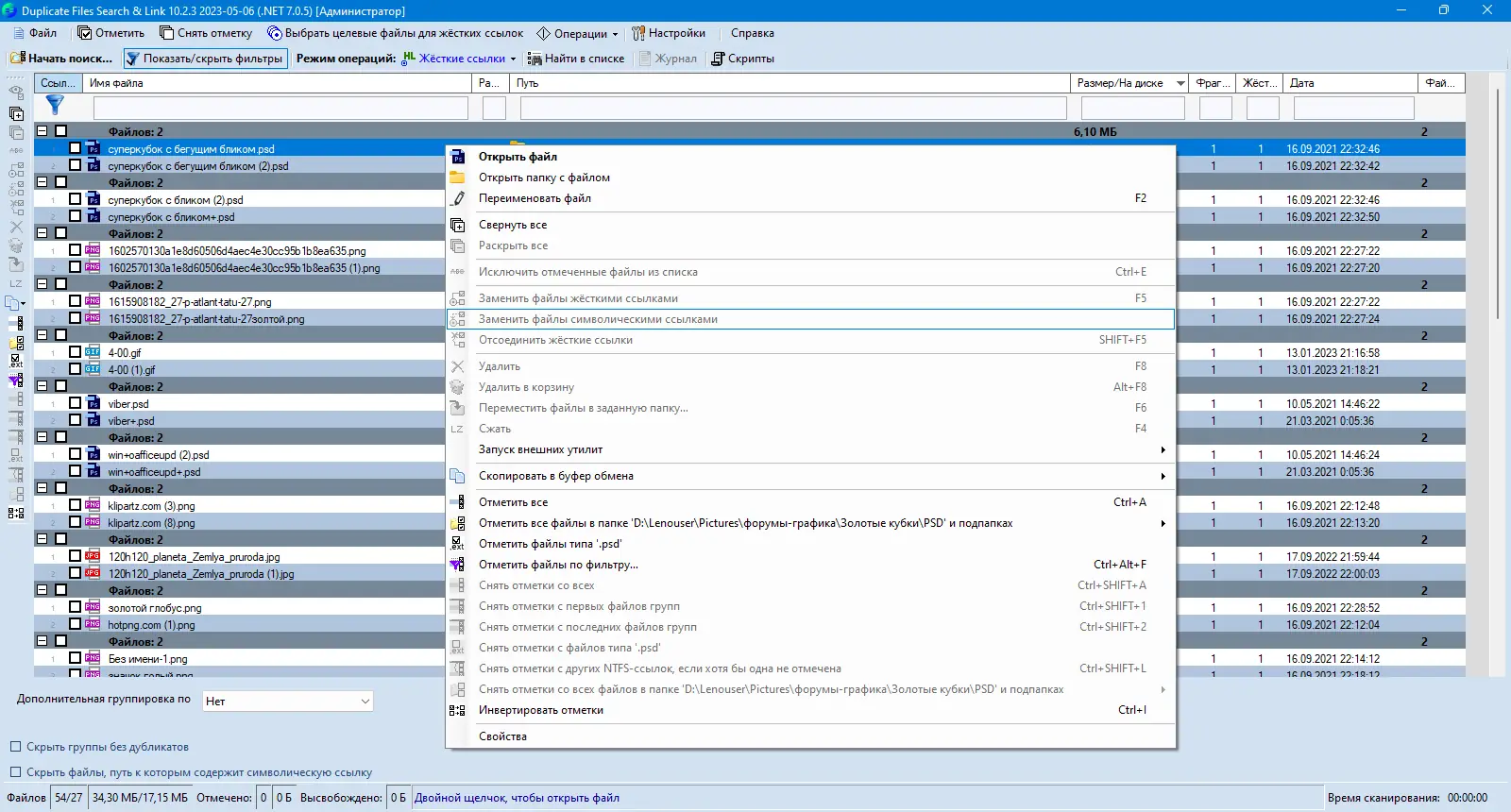This screenshot has width=1511, height=812.
Task: Click the file name filter input field
Action: (280, 108)
